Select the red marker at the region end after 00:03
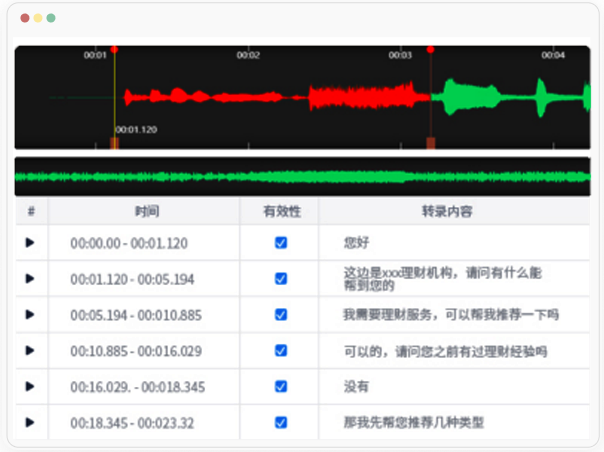This screenshot has width=604, height=452. (430, 49)
